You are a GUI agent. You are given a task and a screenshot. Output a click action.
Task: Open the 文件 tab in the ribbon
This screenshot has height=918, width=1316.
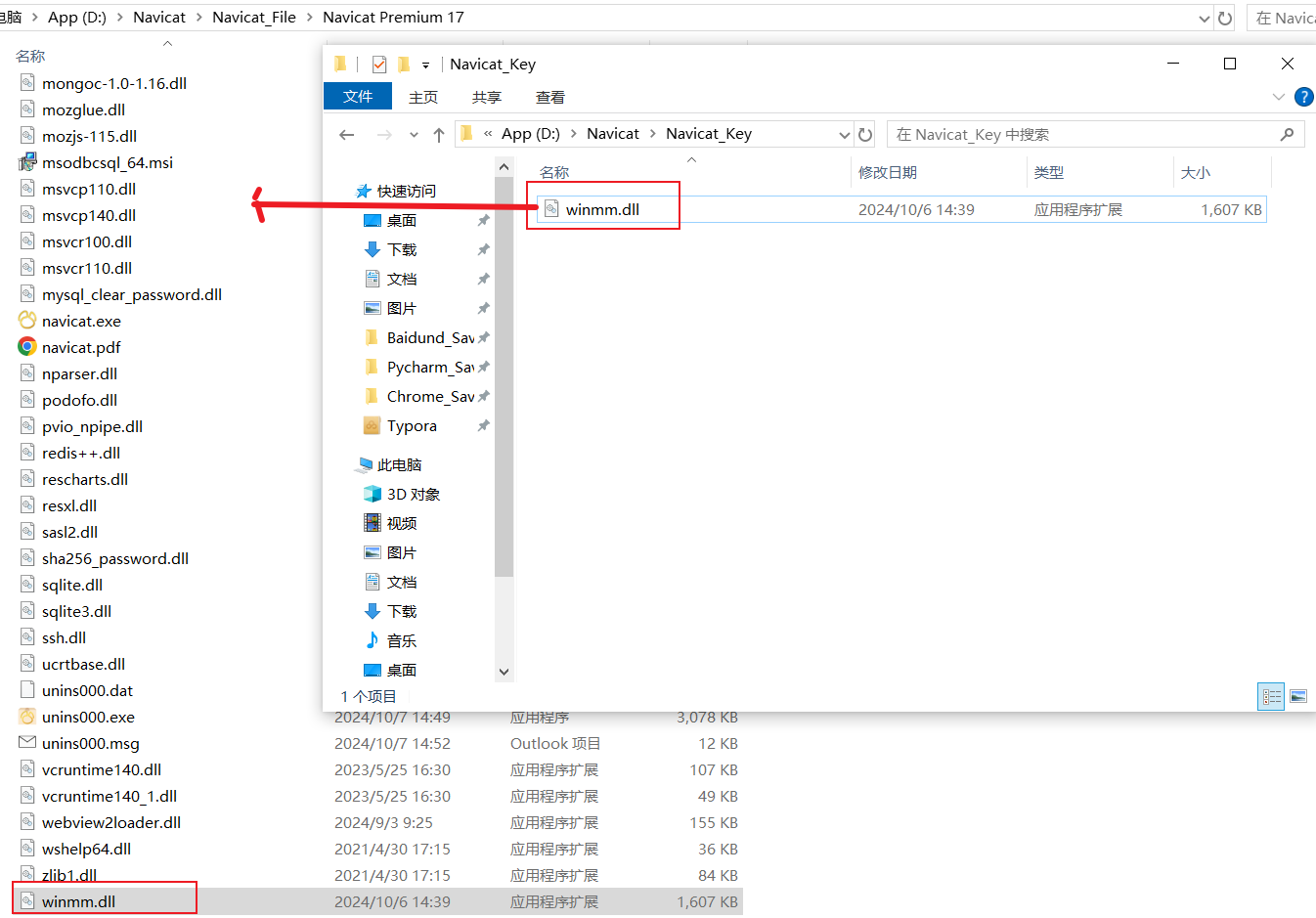[358, 96]
